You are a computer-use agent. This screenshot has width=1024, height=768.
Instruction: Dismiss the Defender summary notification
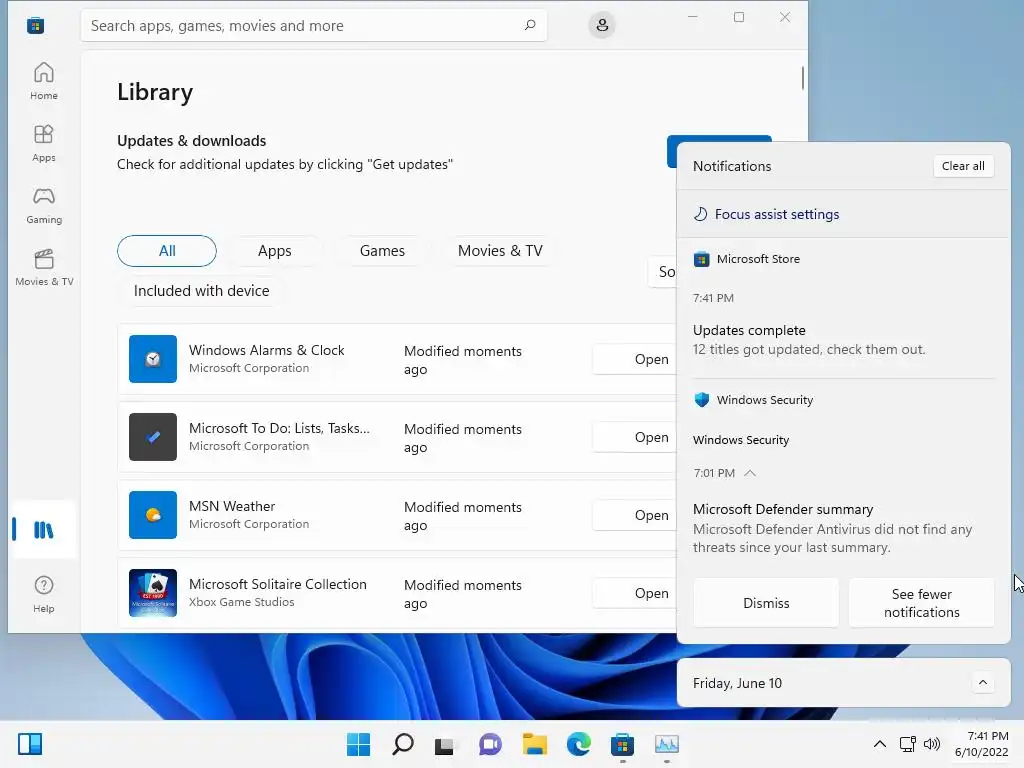[766, 603]
